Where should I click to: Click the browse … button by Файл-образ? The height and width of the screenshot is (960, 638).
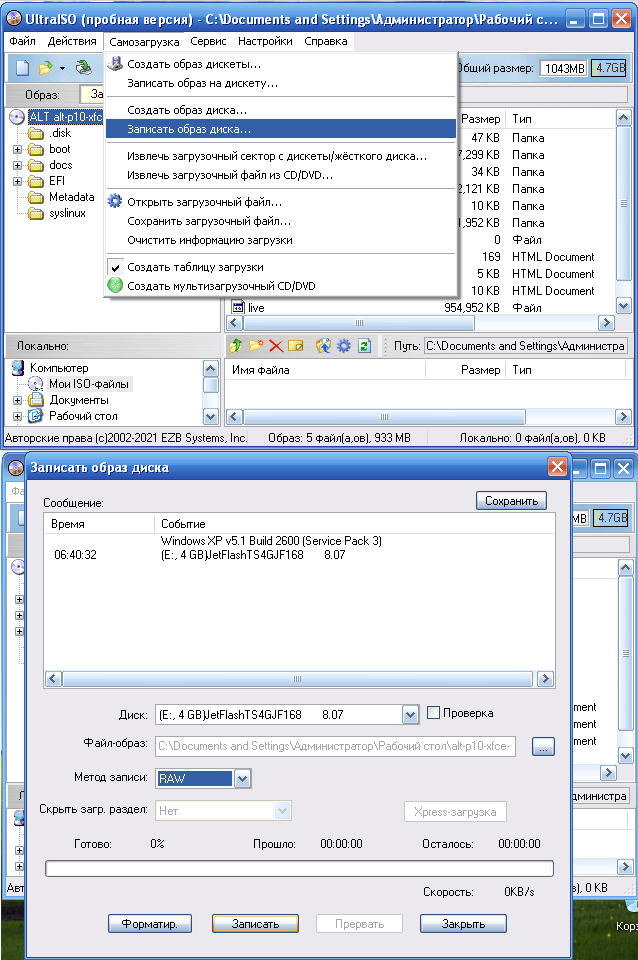pos(543,746)
